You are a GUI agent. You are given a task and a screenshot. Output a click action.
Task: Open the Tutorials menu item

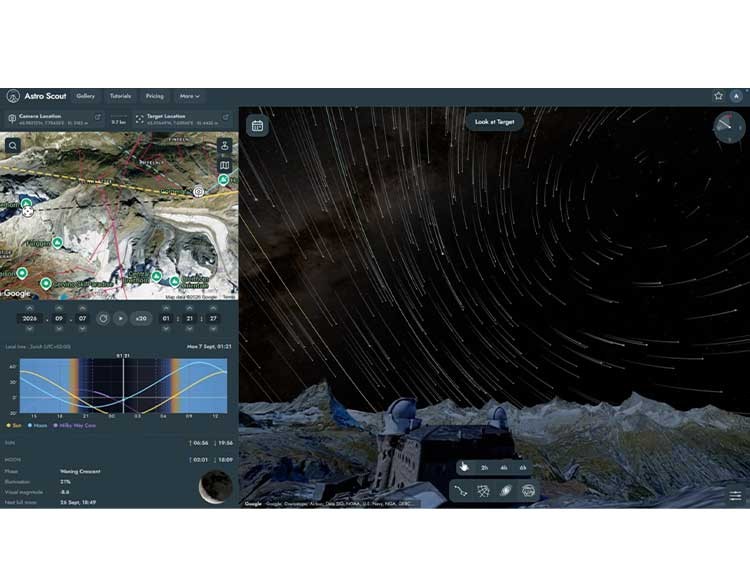click(x=120, y=96)
